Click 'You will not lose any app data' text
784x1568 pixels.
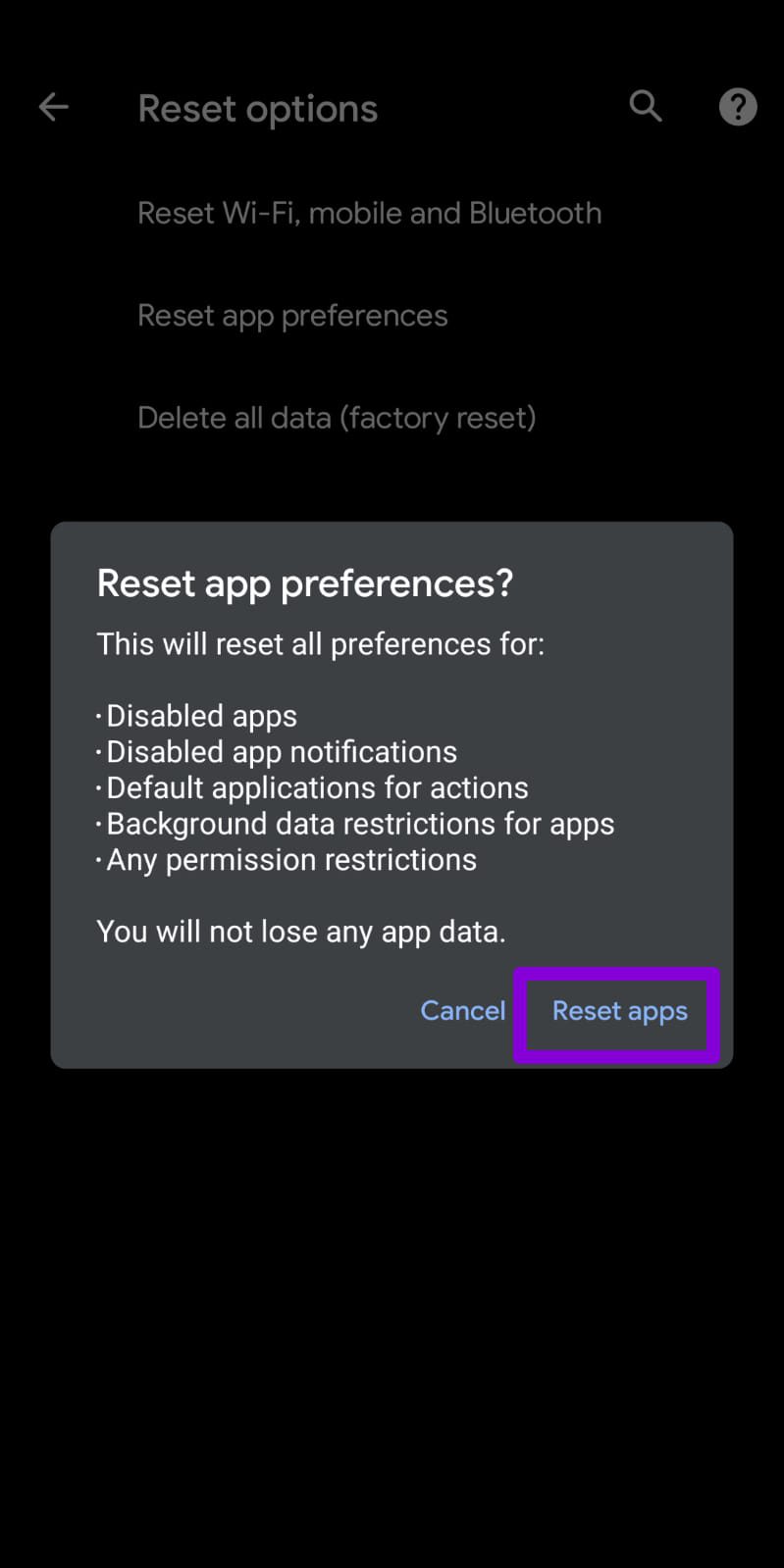[x=300, y=932]
